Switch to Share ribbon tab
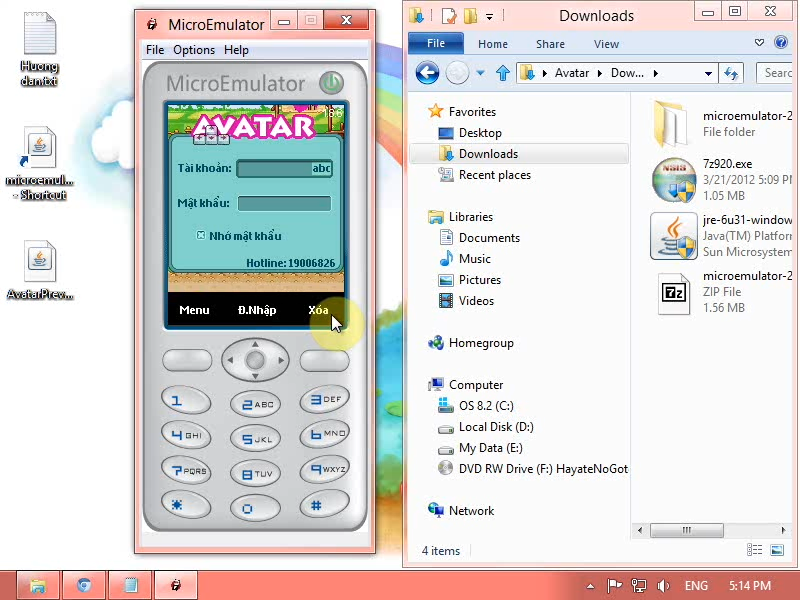 click(x=550, y=44)
